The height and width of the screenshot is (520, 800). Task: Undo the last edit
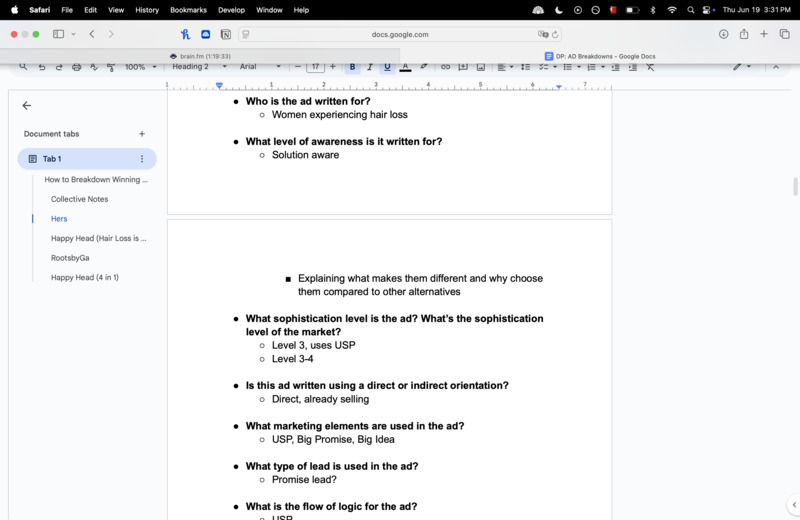coord(42,67)
